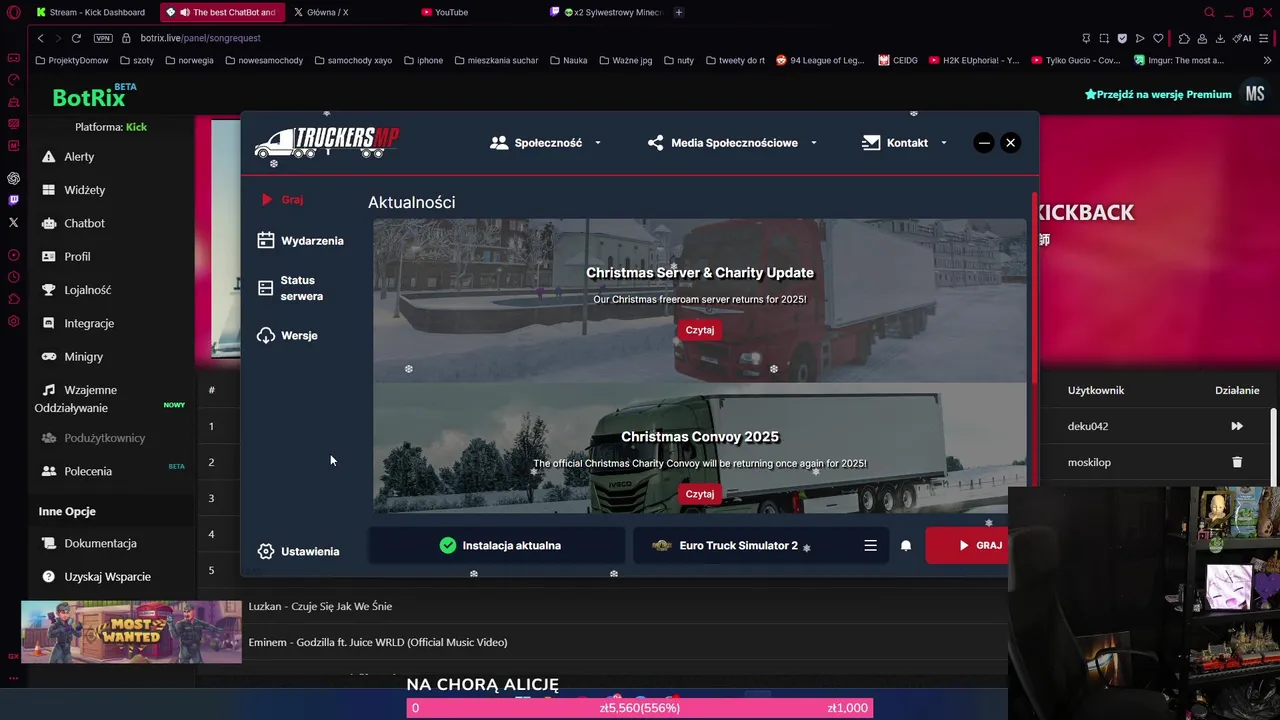Click the notification bell in TruckersMP launcher
Image resolution: width=1280 pixels, height=720 pixels.
tap(906, 546)
